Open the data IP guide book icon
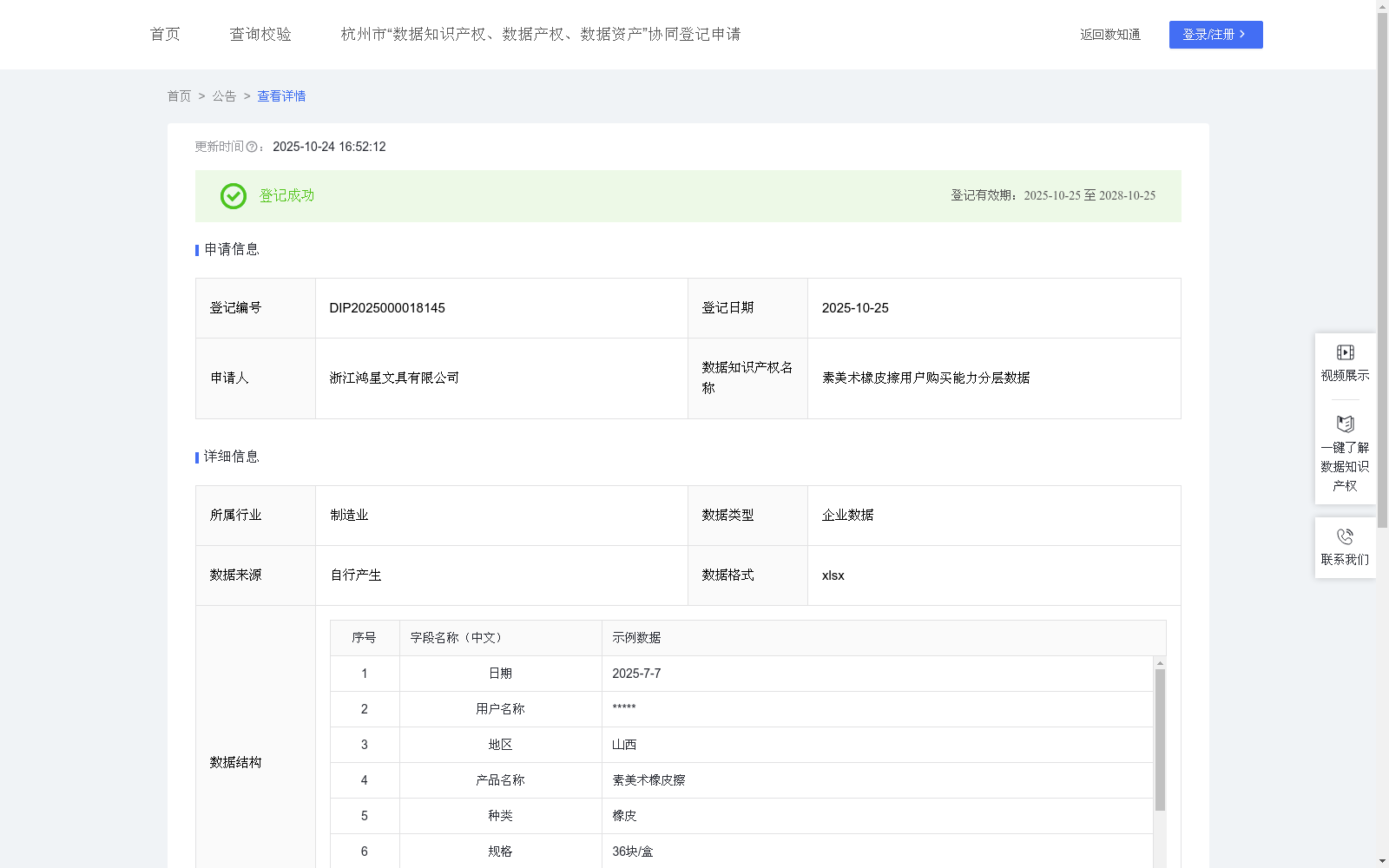The width and height of the screenshot is (1389, 868). tap(1345, 424)
